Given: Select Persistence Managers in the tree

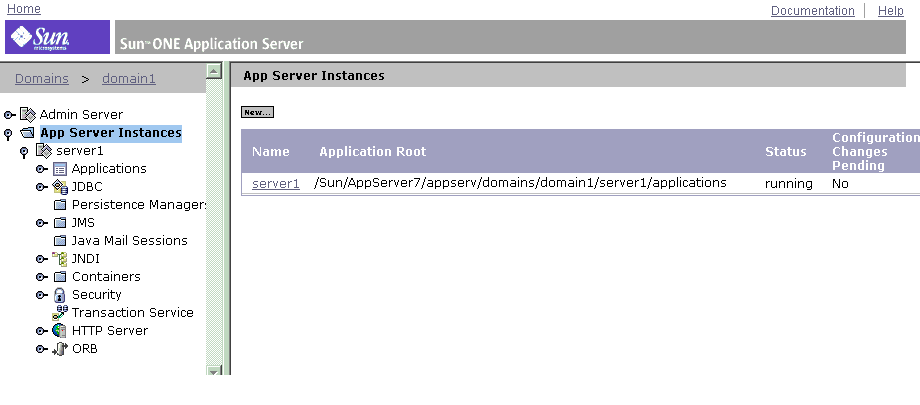Looking at the screenshot, I should click(138, 205).
